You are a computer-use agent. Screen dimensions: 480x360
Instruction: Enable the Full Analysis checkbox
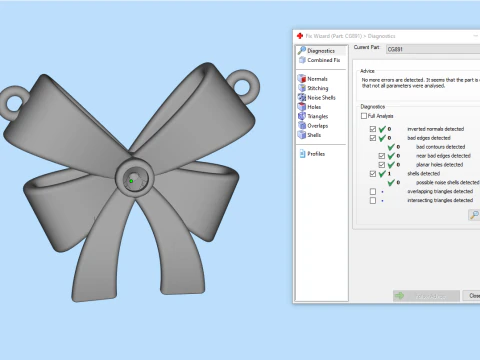point(364,116)
